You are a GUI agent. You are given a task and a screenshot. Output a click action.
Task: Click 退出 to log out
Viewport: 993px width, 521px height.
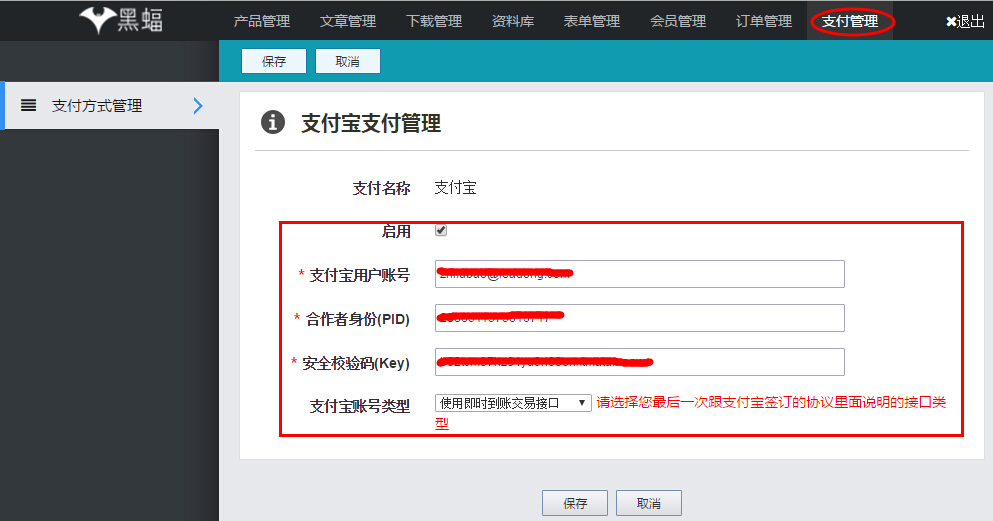coord(965,22)
